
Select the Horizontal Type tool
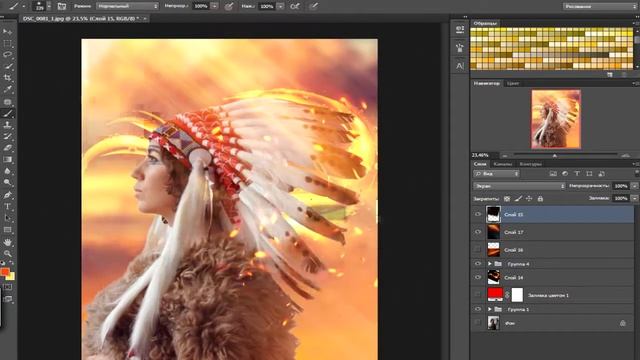click(7, 207)
